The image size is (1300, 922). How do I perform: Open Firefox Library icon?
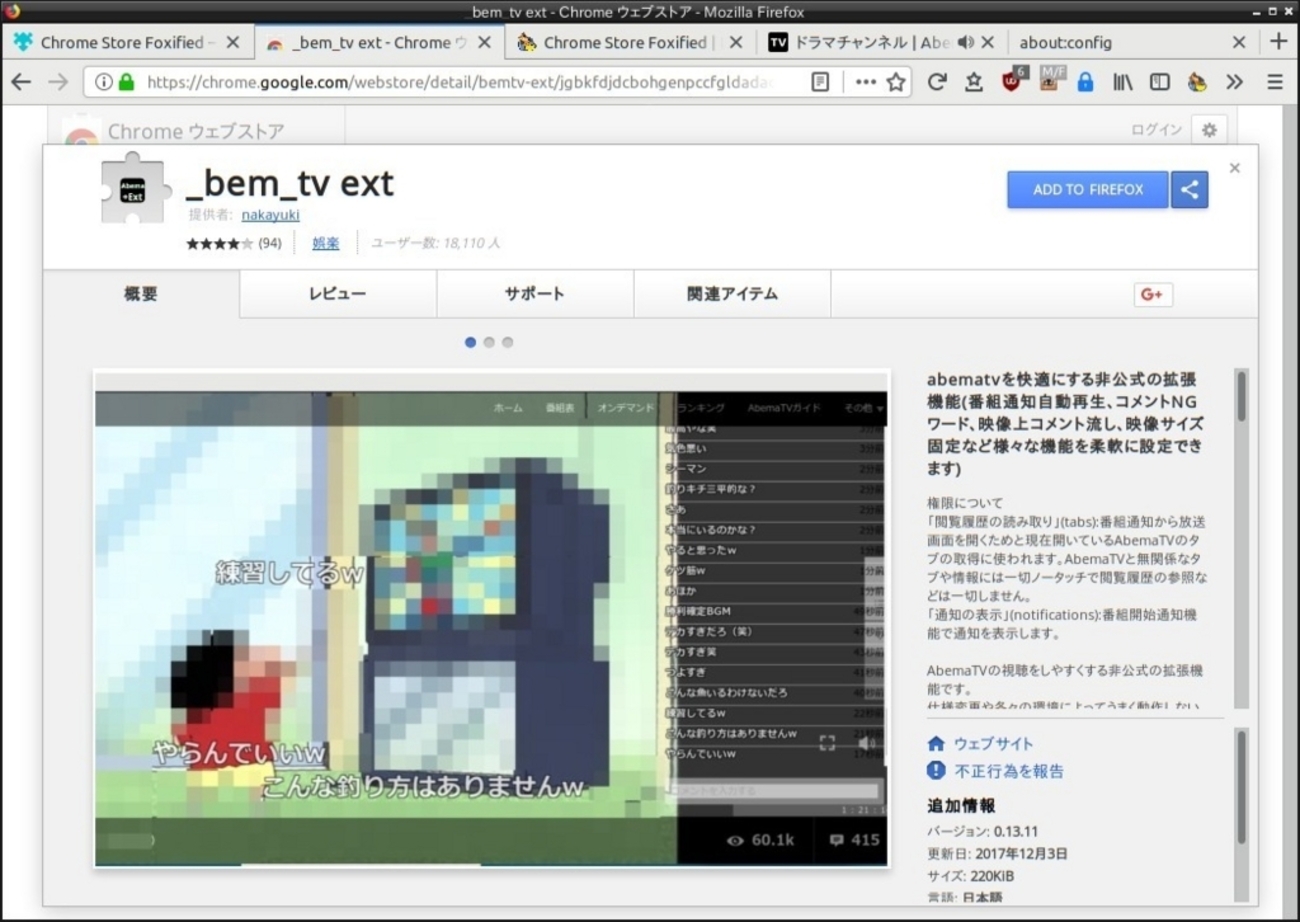pos(1123,82)
